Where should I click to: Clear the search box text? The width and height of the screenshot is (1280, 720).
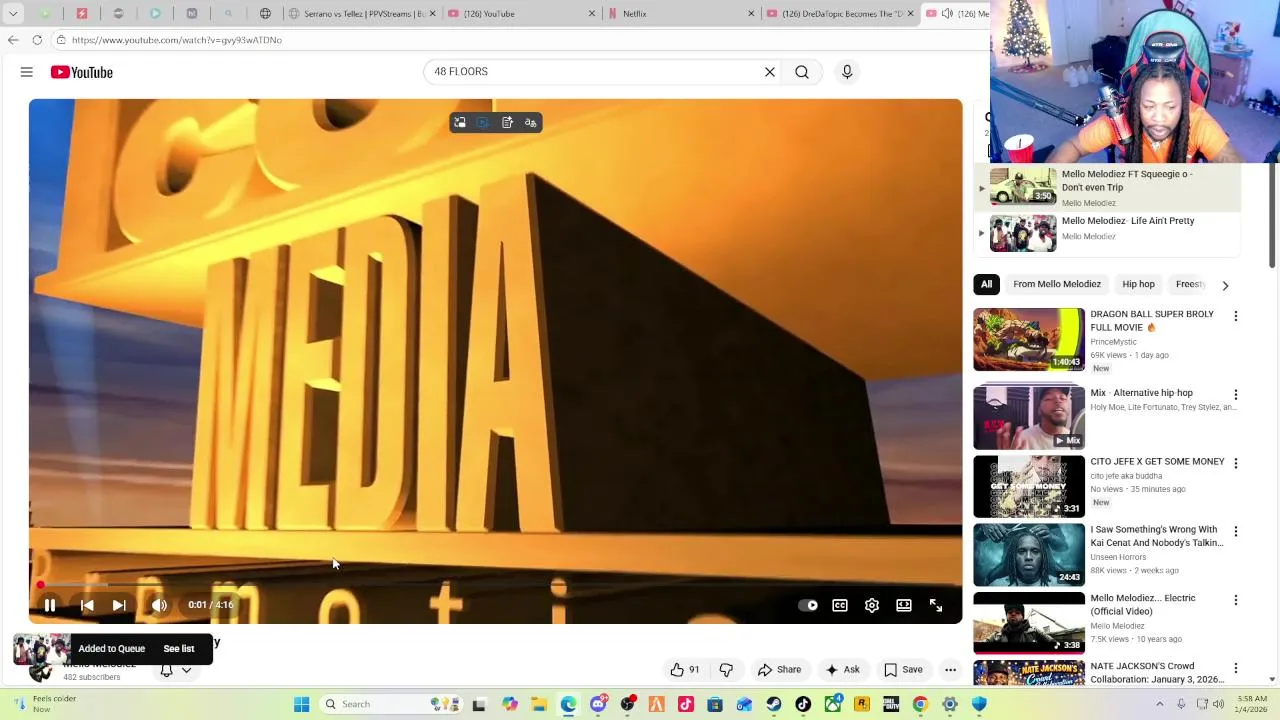pyautogui.click(x=770, y=72)
